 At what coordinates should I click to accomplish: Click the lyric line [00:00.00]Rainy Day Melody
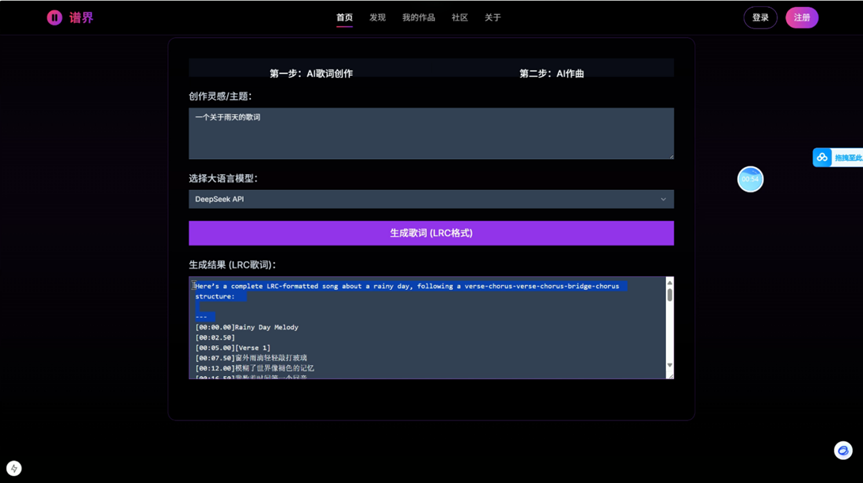tap(247, 327)
